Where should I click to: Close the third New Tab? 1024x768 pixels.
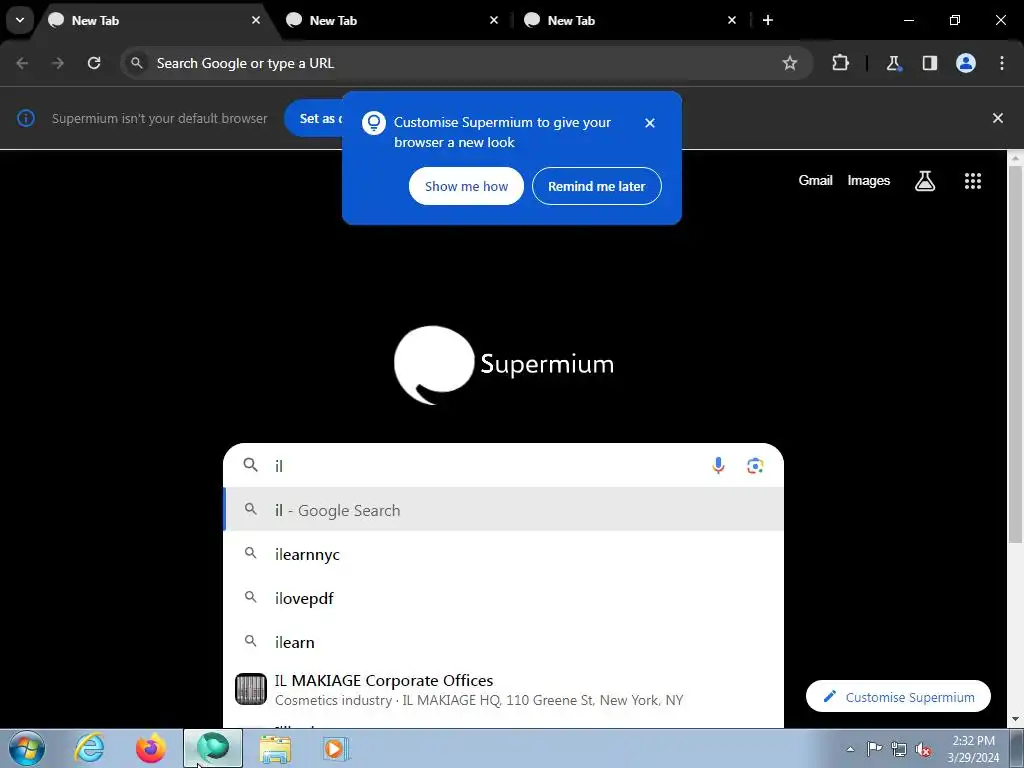coord(731,20)
